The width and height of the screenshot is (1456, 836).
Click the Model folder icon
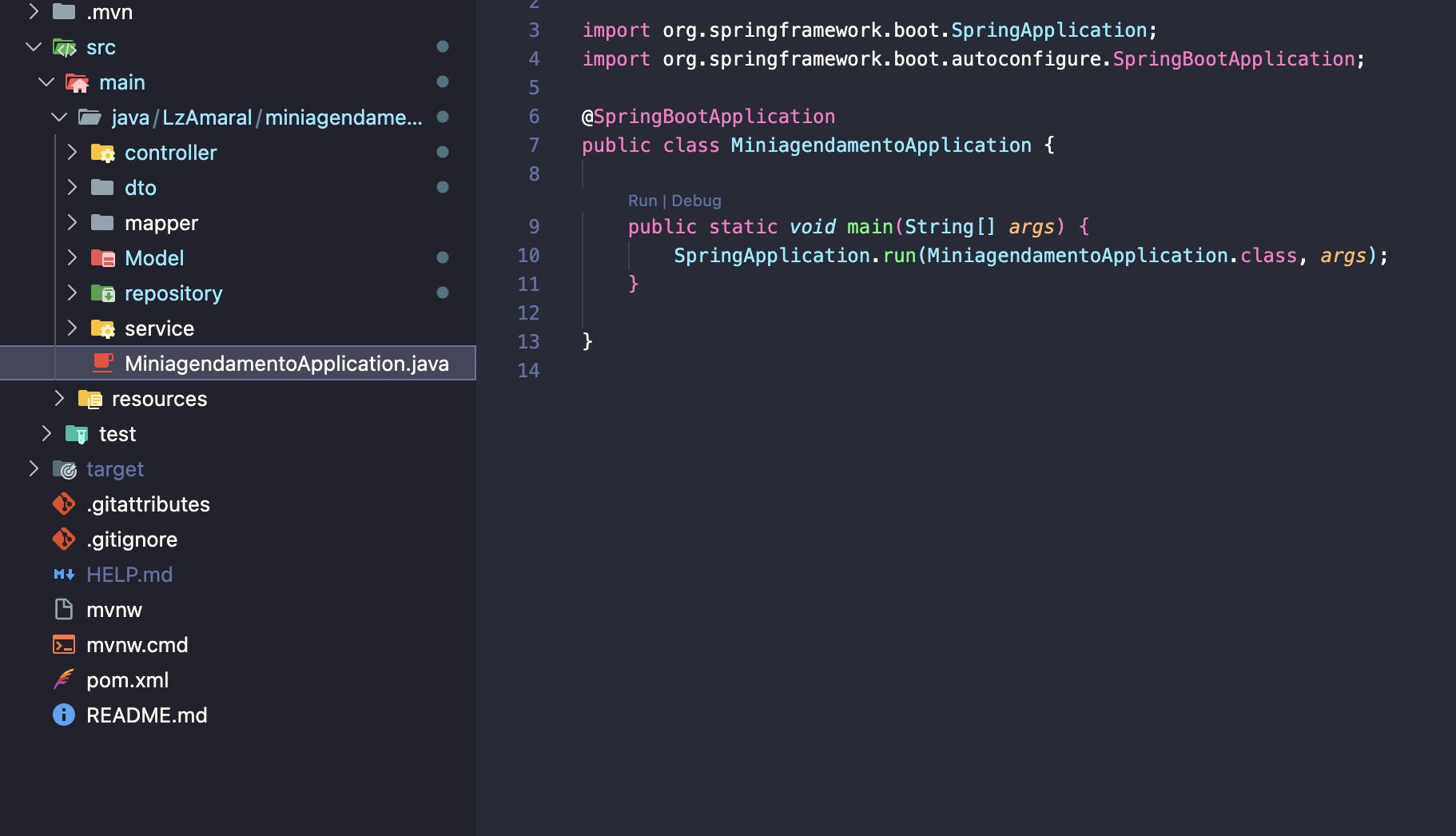[x=103, y=258]
